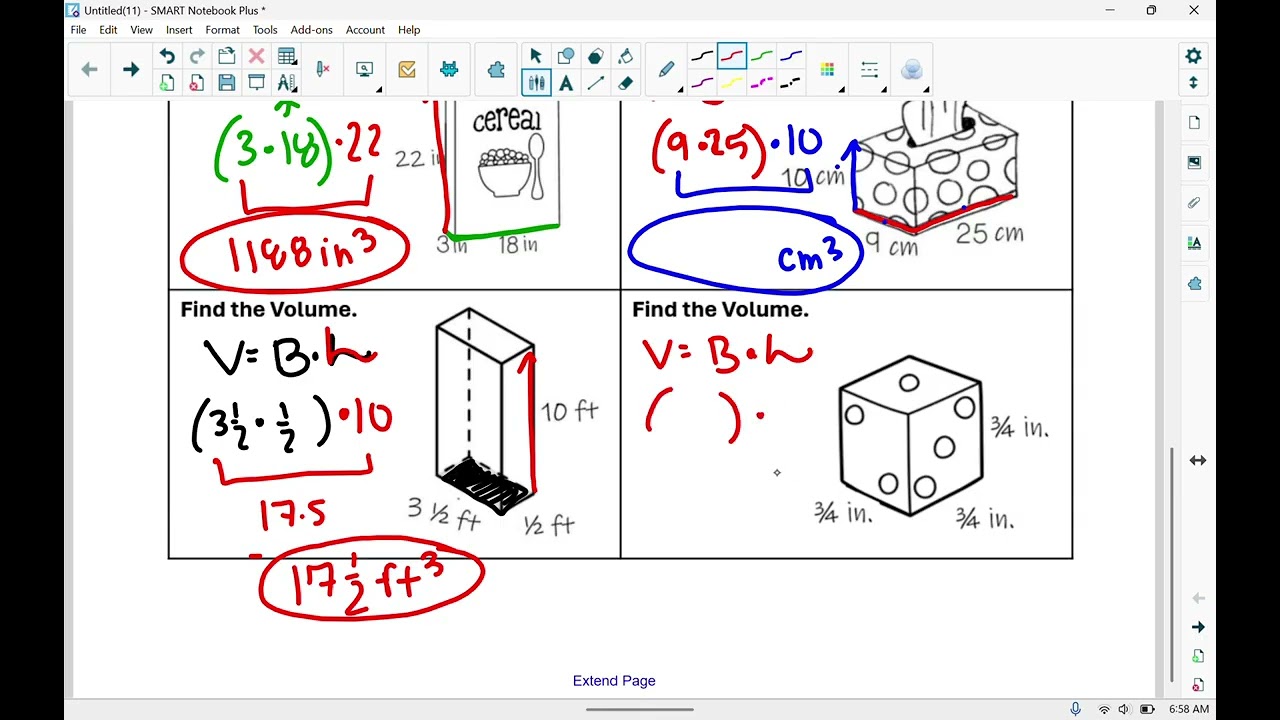Choose the purple pen style
The image size is (1280, 720).
[703, 83]
